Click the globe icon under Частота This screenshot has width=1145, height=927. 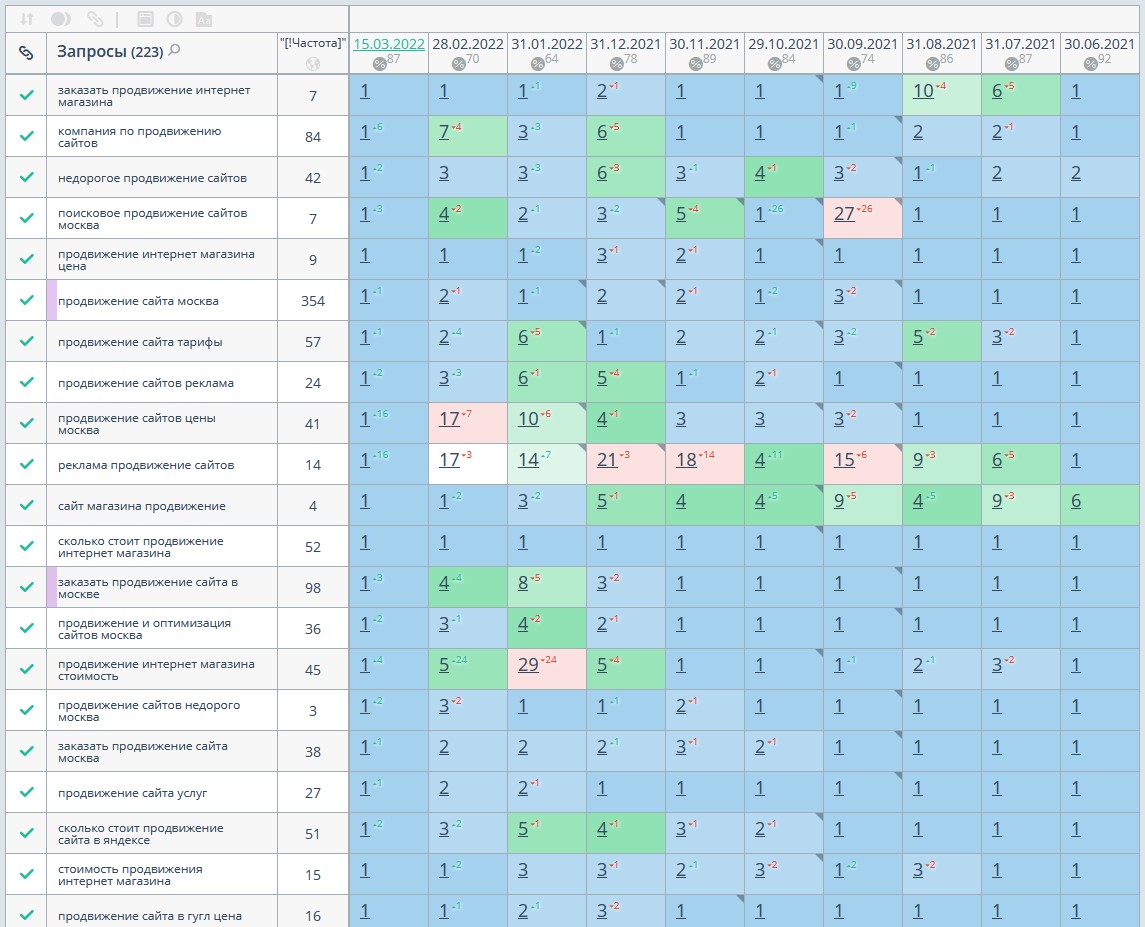pos(313,64)
